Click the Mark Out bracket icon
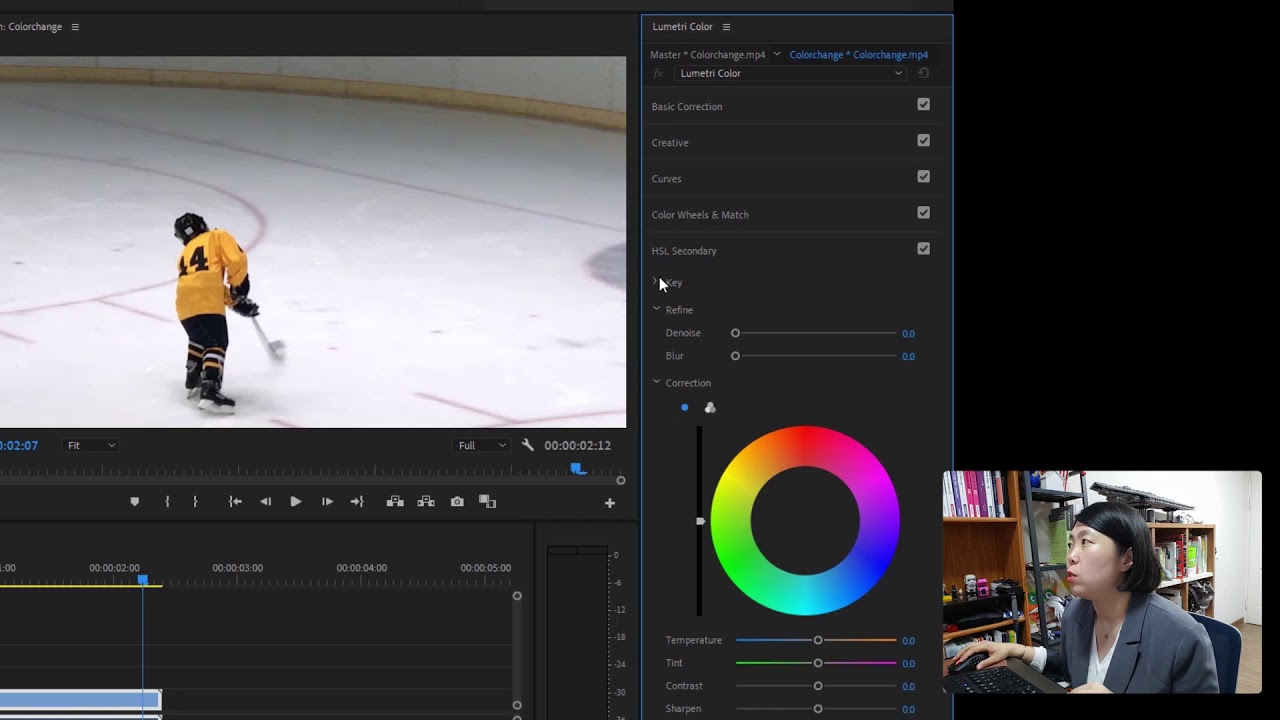The height and width of the screenshot is (720, 1280). (195, 502)
